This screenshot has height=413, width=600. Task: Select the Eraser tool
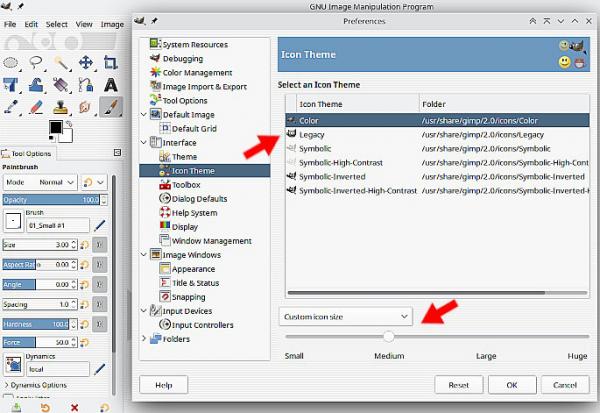tap(36, 107)
